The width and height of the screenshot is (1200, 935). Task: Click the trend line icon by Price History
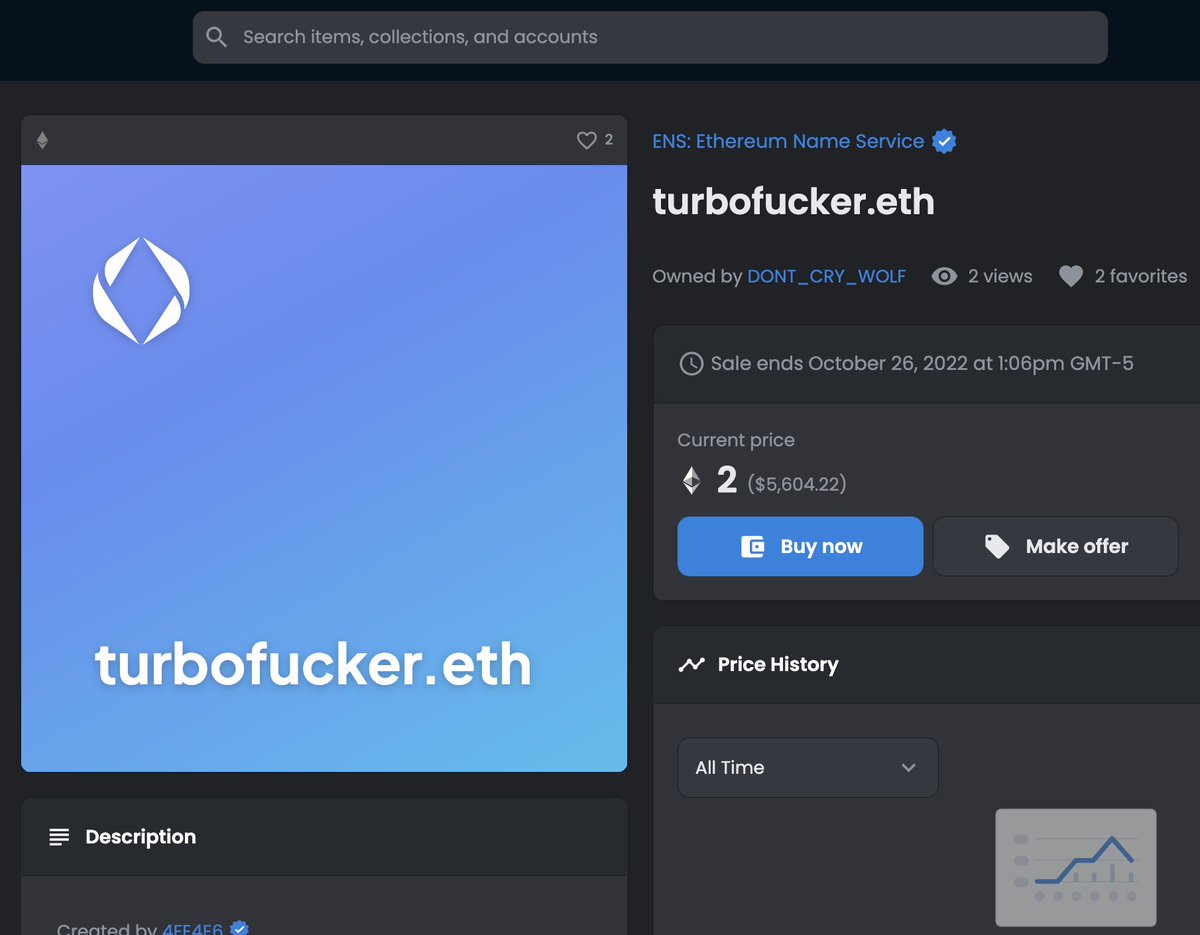tap(691, 664)
